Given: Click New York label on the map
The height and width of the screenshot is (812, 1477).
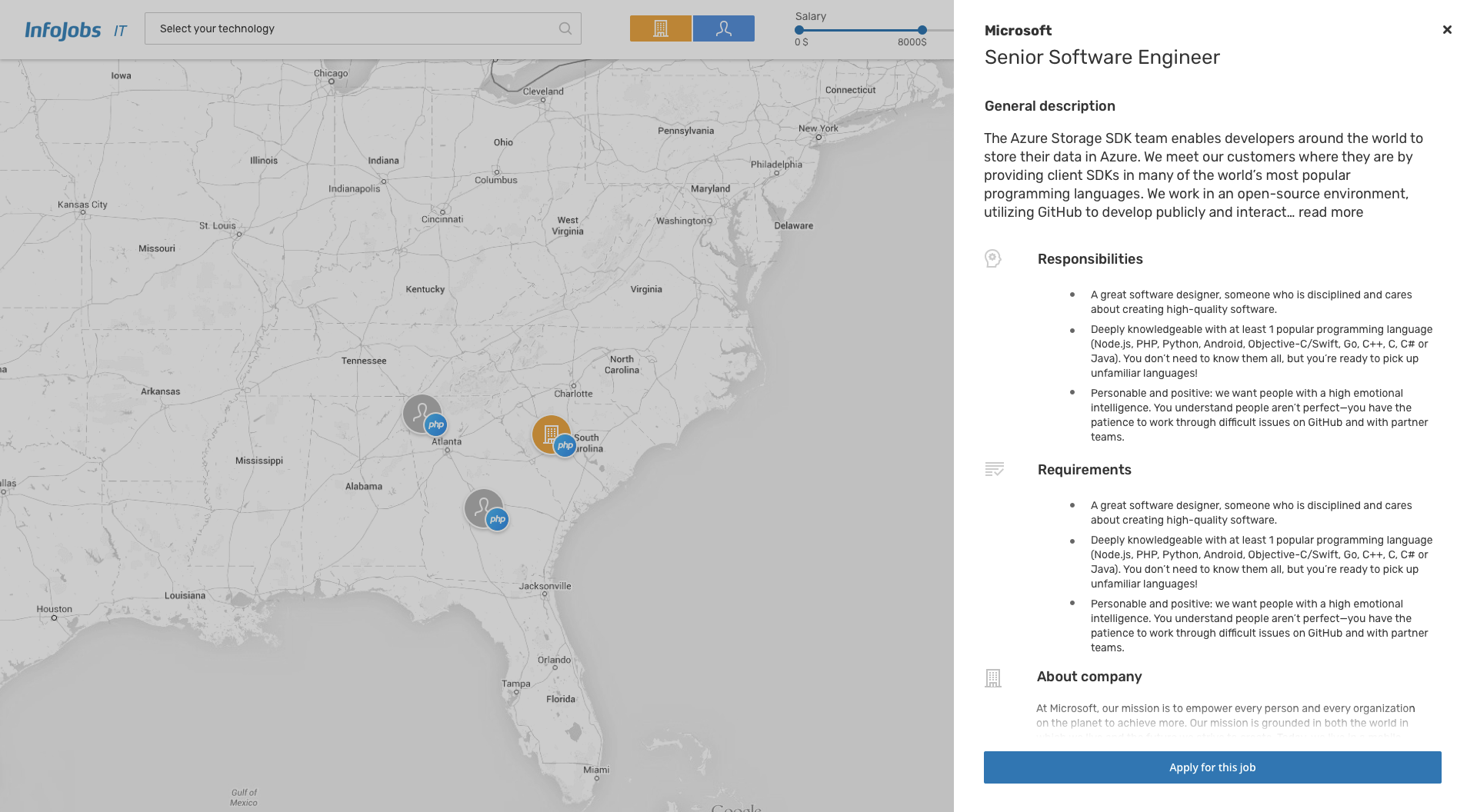Looking at the screenshot, I should 819,128.
